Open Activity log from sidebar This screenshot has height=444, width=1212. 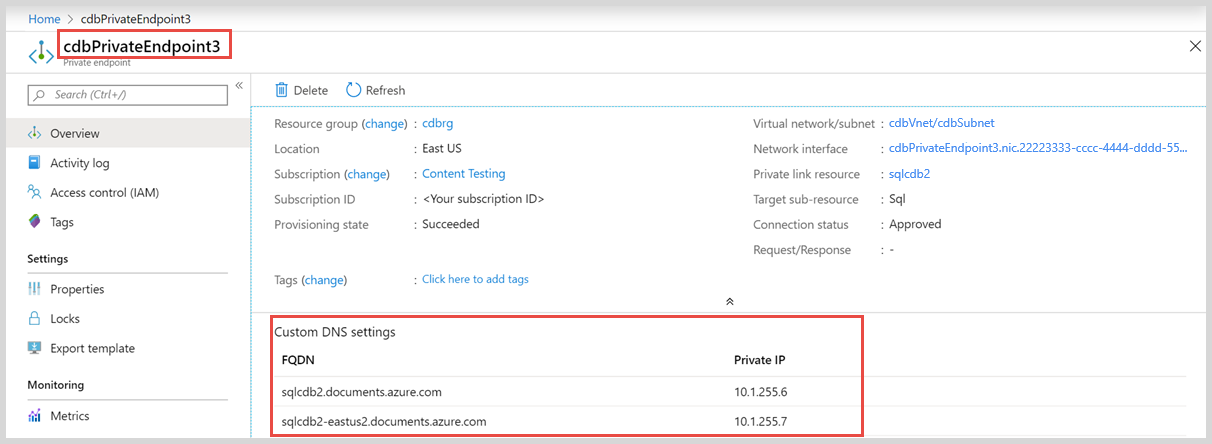pos(80,163)
